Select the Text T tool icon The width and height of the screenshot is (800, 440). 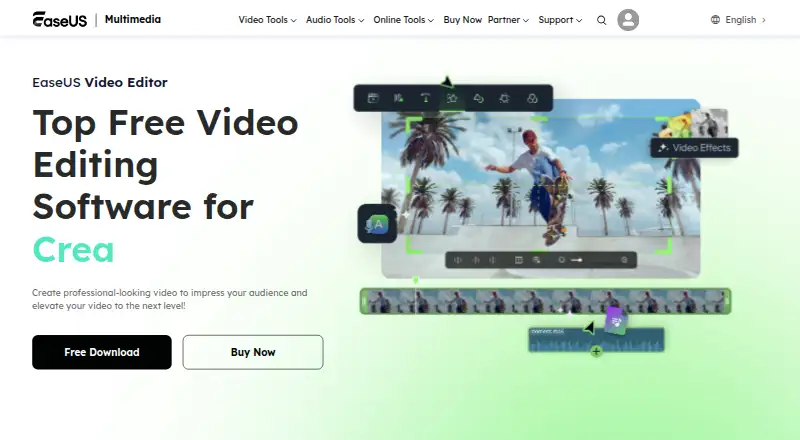[x=425, y=98]
